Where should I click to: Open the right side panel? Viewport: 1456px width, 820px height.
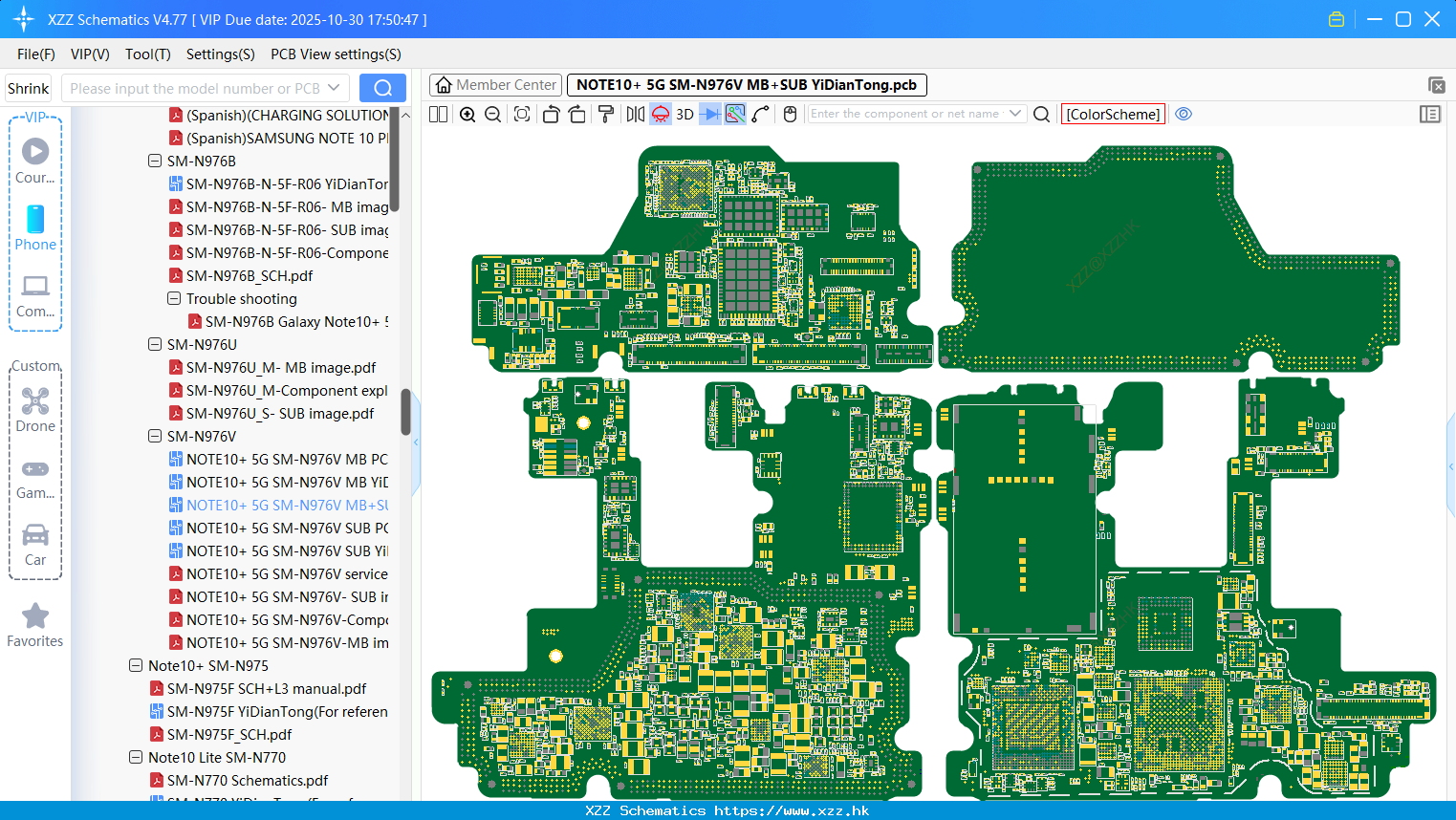pos(1430,114)
